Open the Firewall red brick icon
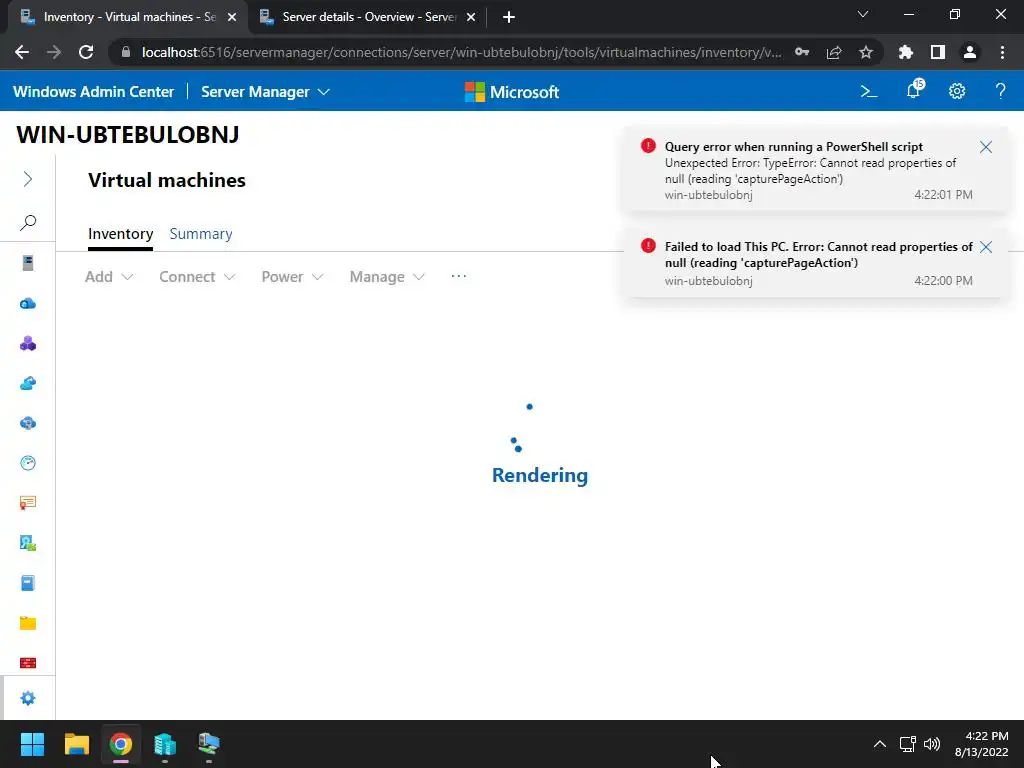This screenshot has width=1024, height=768. pyautogui.click(x=27, y=663)
